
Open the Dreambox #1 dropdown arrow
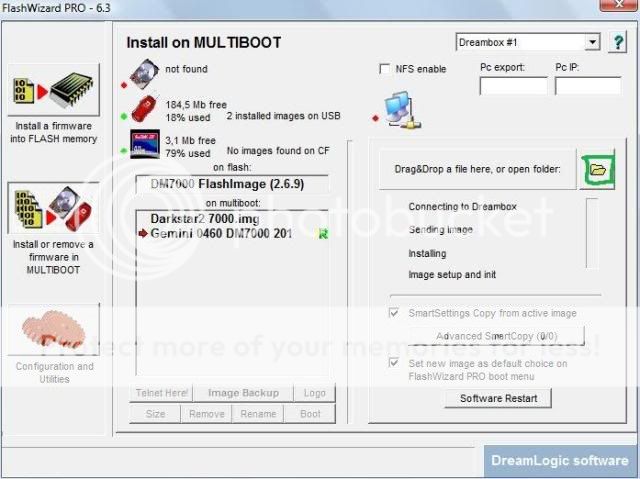(x=592, y=42)
